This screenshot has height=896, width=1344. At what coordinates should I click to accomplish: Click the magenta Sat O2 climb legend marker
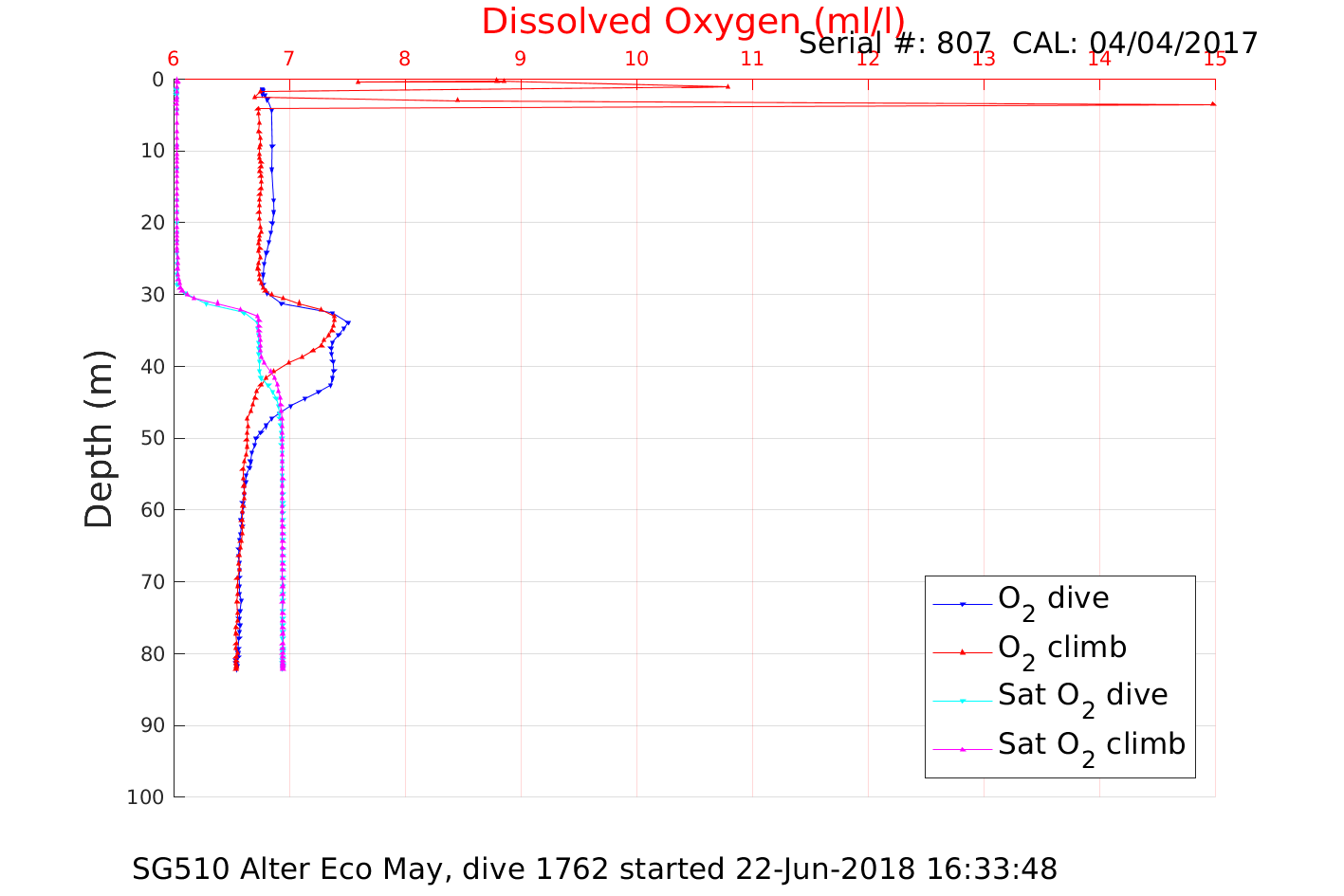tap(962, 749)
